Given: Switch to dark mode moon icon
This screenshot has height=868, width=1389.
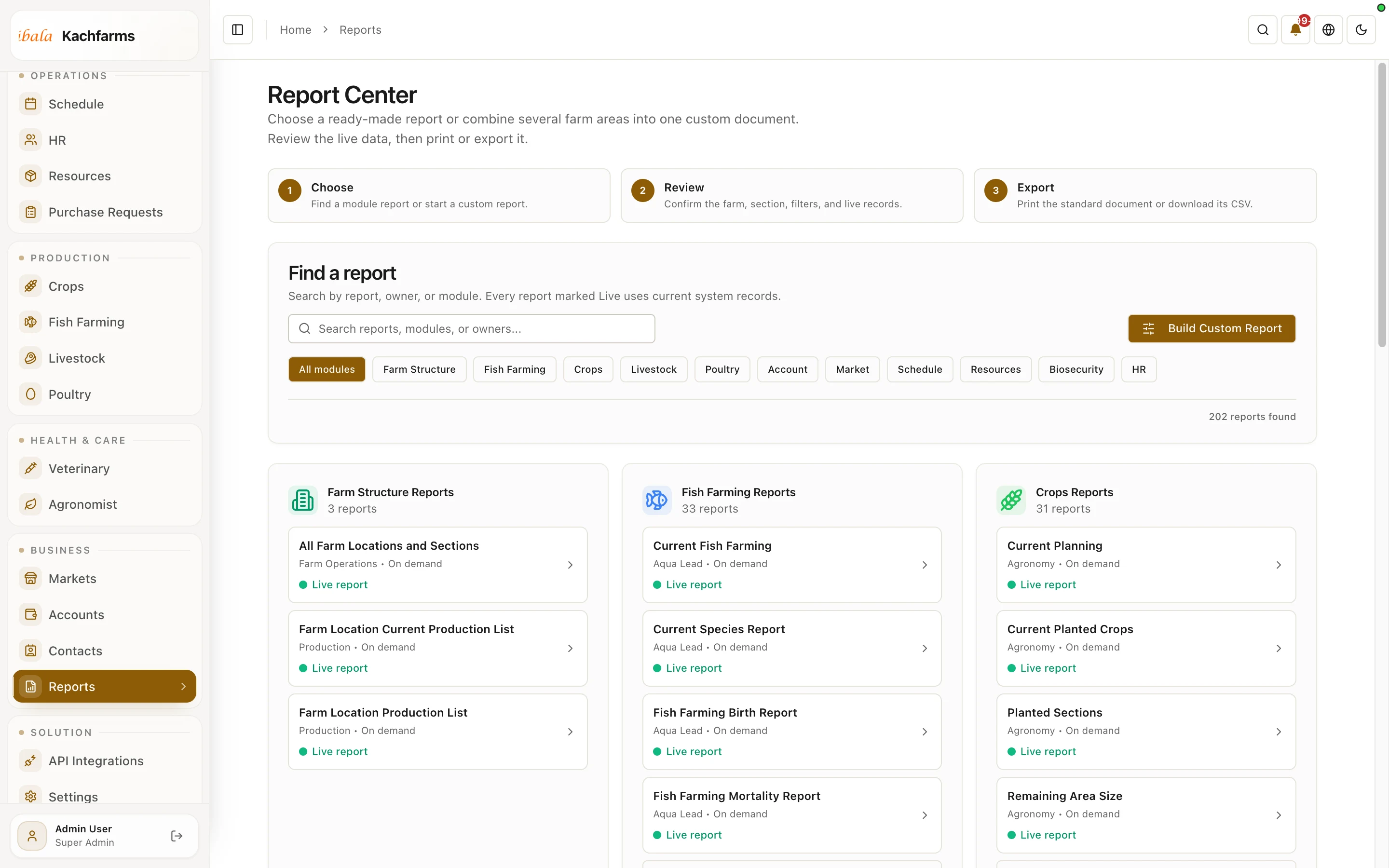Looking at the screenshot, I should tap(1361, 30).
